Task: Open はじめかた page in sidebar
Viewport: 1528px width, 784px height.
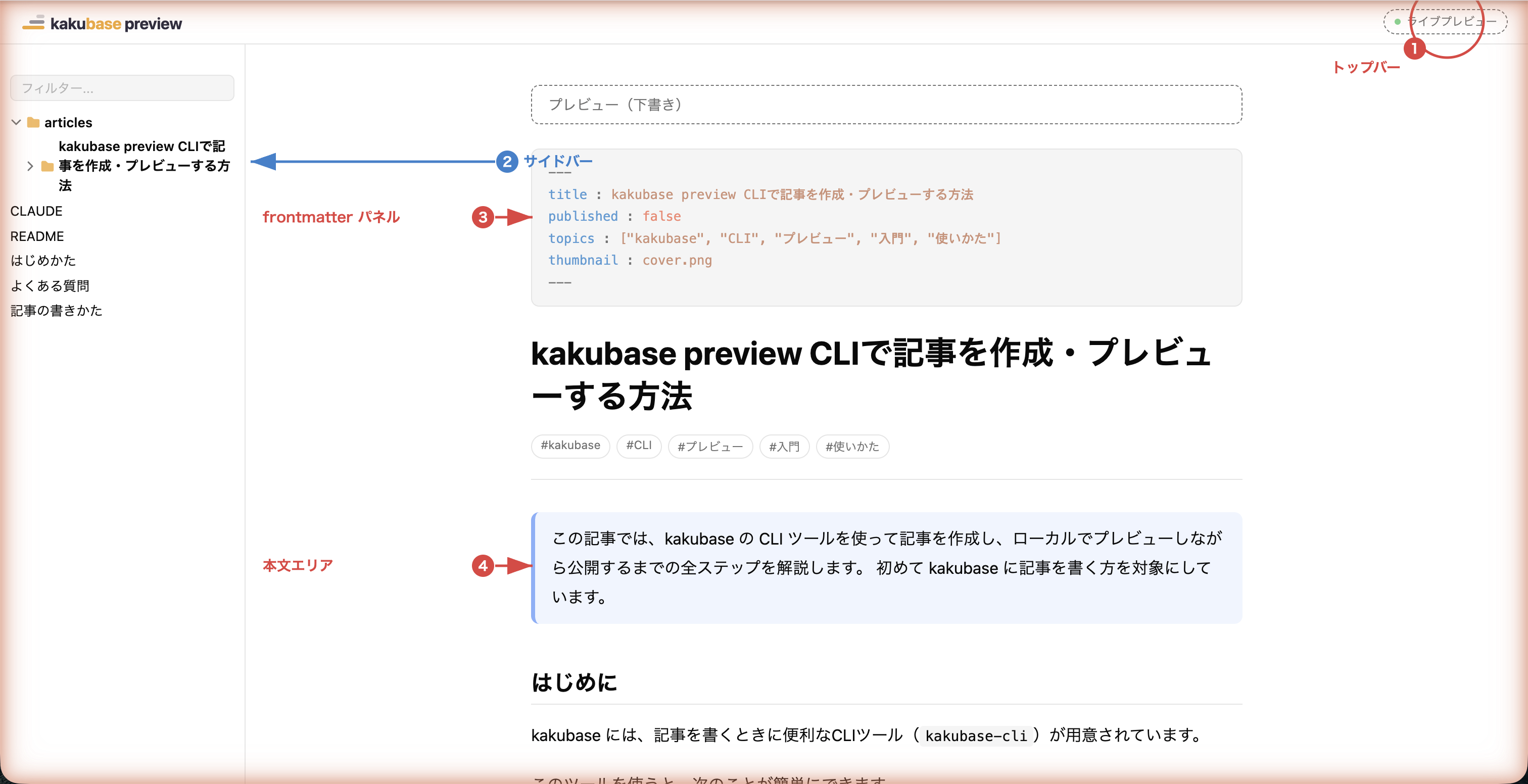Action: click(x=43, y=260)
